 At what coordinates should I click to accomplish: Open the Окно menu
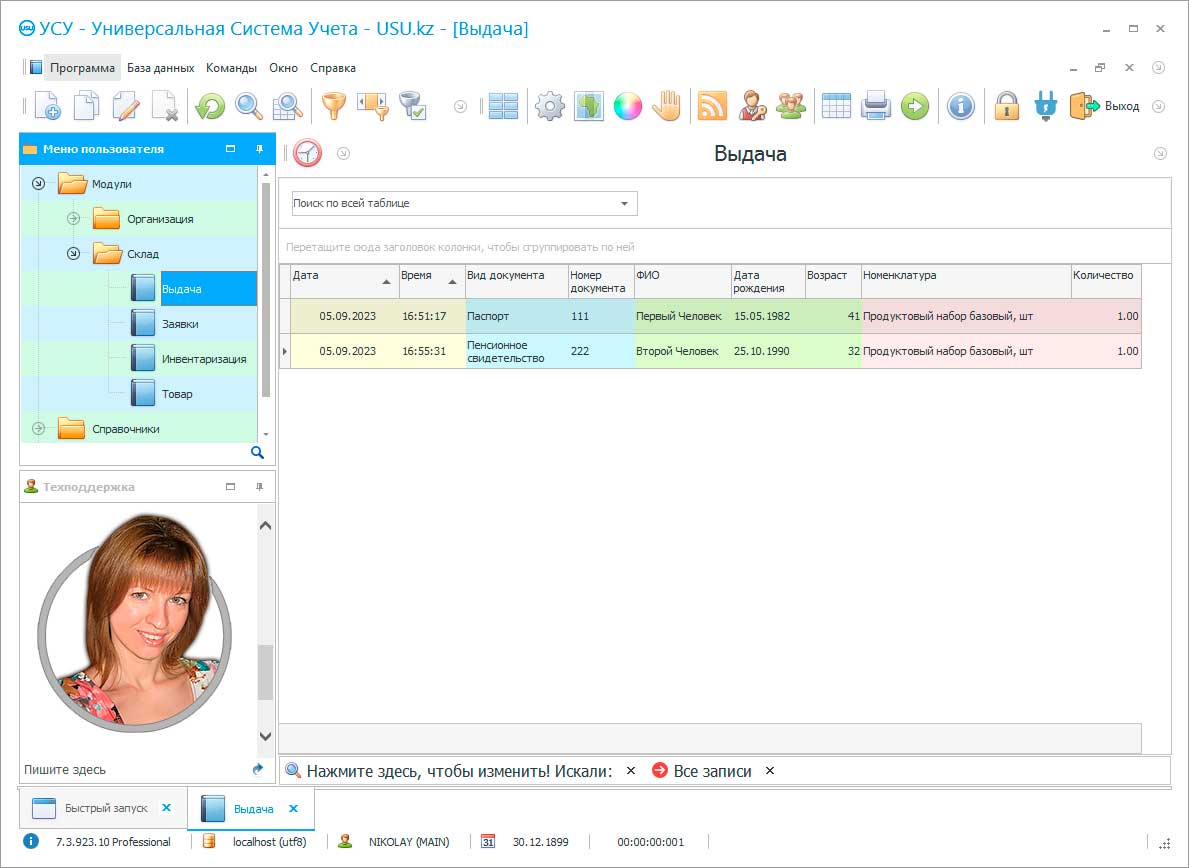(284, 67)
